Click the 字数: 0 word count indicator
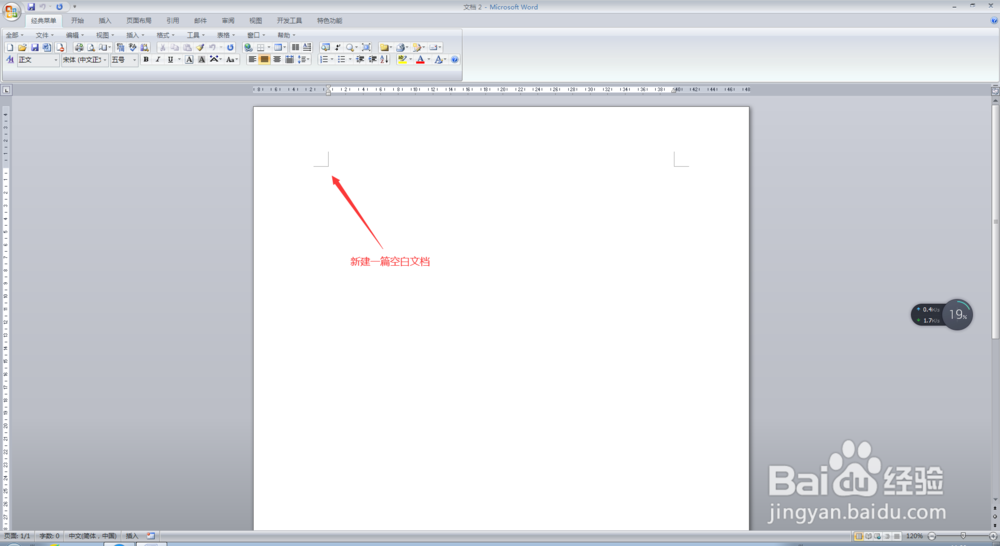This screenshot has width=1000, height=546. (x=49, y=536)
